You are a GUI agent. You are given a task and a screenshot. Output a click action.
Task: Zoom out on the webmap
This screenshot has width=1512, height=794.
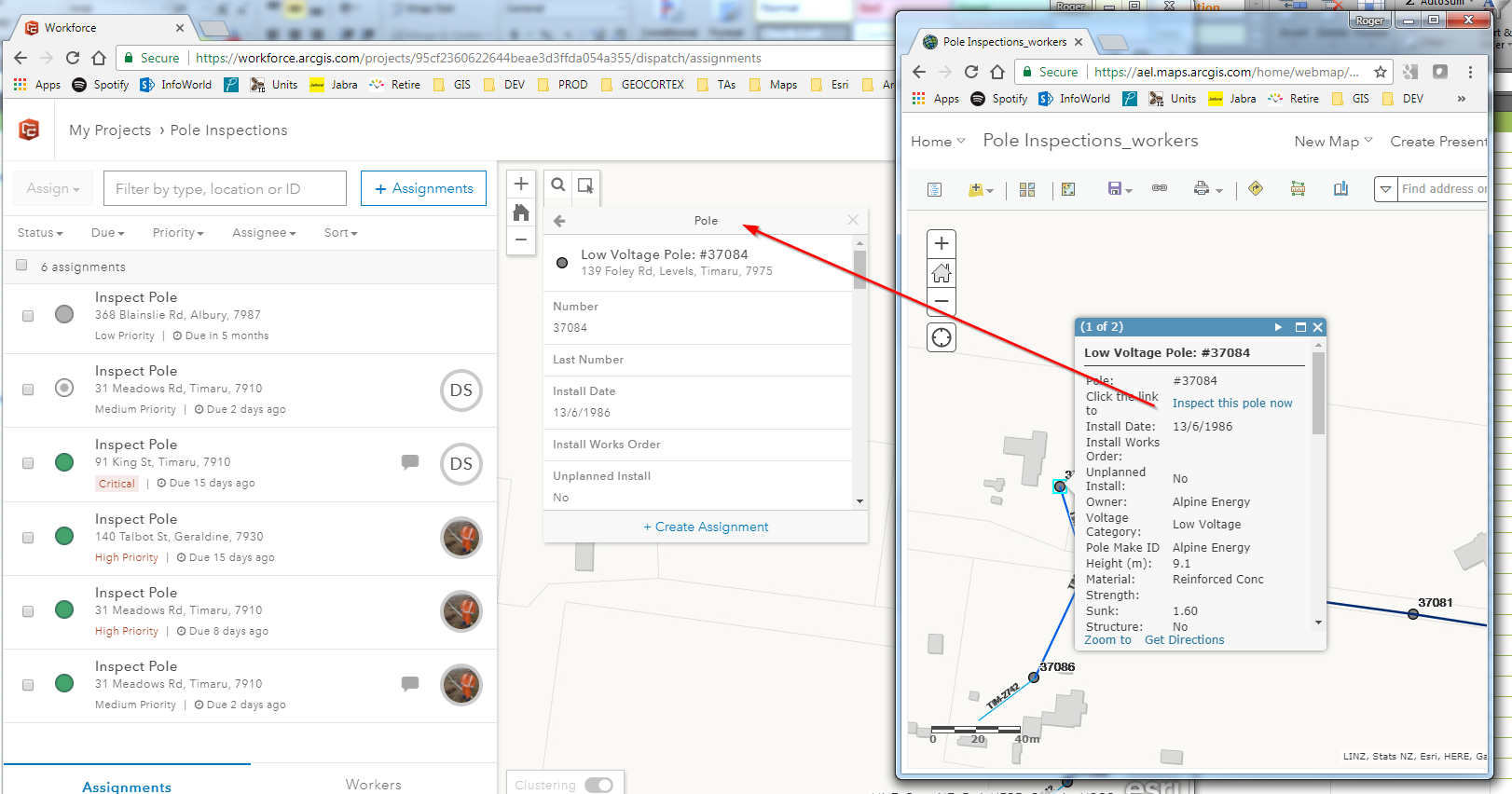point(942,301)
